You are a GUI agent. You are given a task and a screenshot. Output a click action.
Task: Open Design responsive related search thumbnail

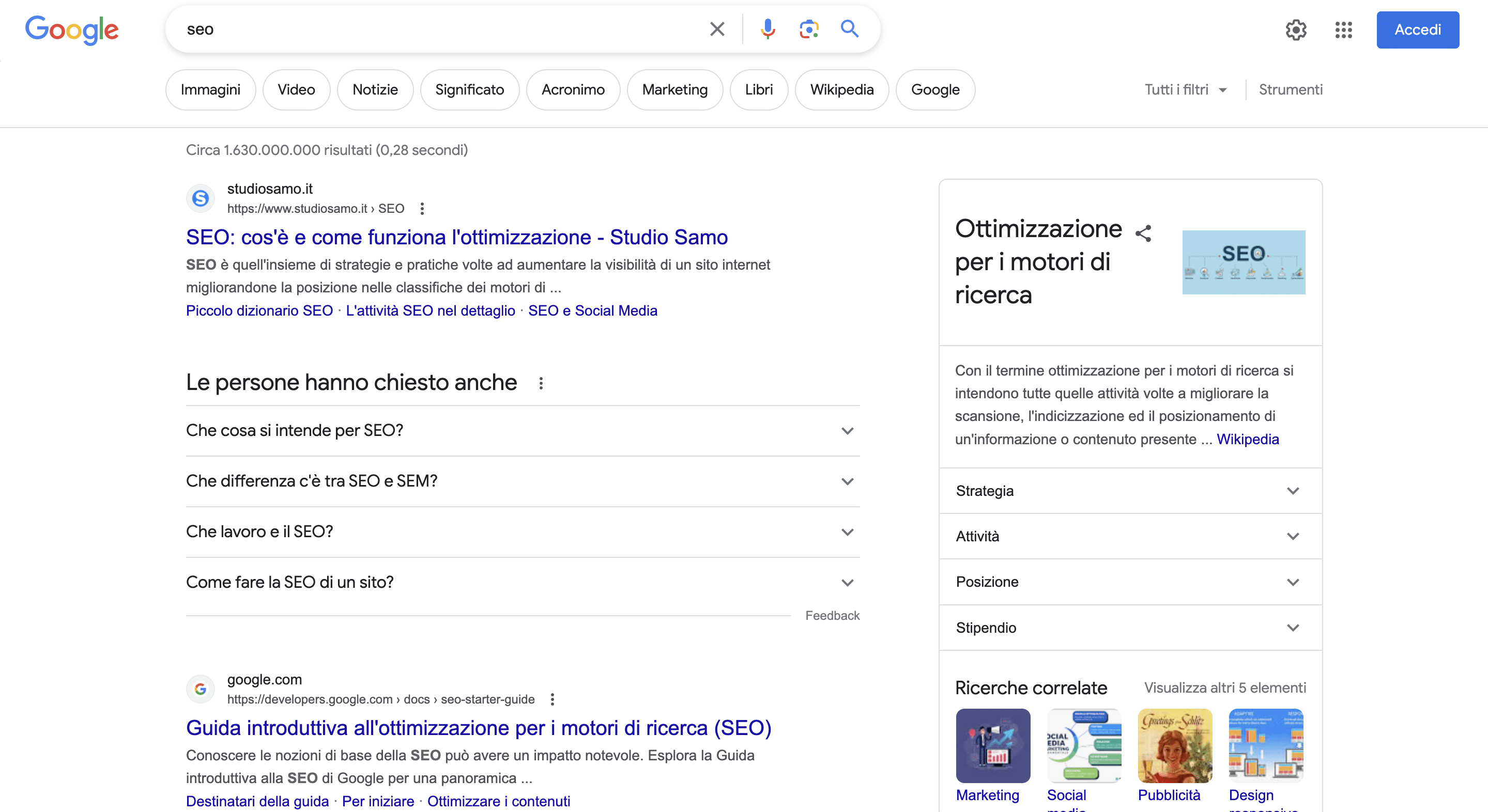click(x=1266, y=746)
